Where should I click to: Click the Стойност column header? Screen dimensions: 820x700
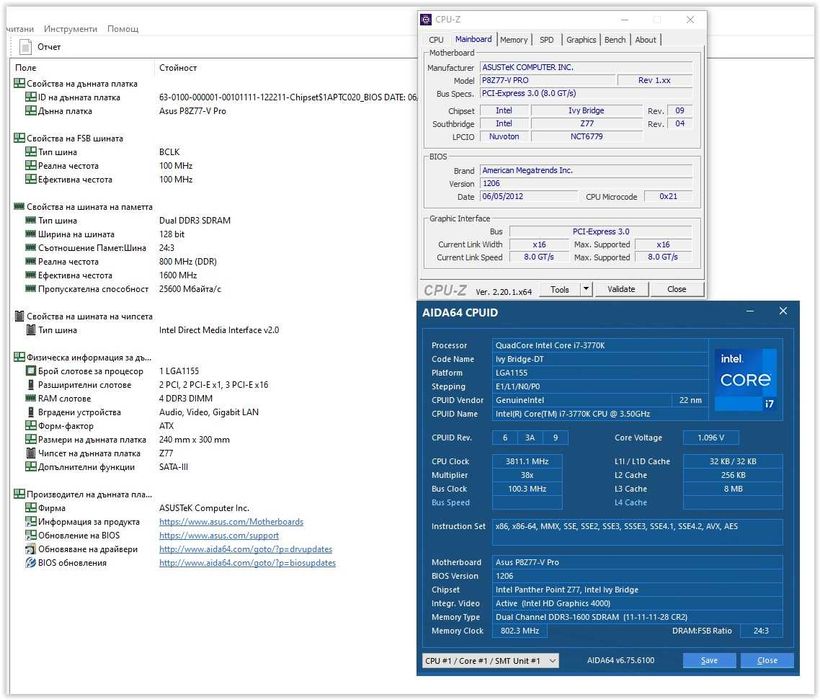(x=178, y=67)
